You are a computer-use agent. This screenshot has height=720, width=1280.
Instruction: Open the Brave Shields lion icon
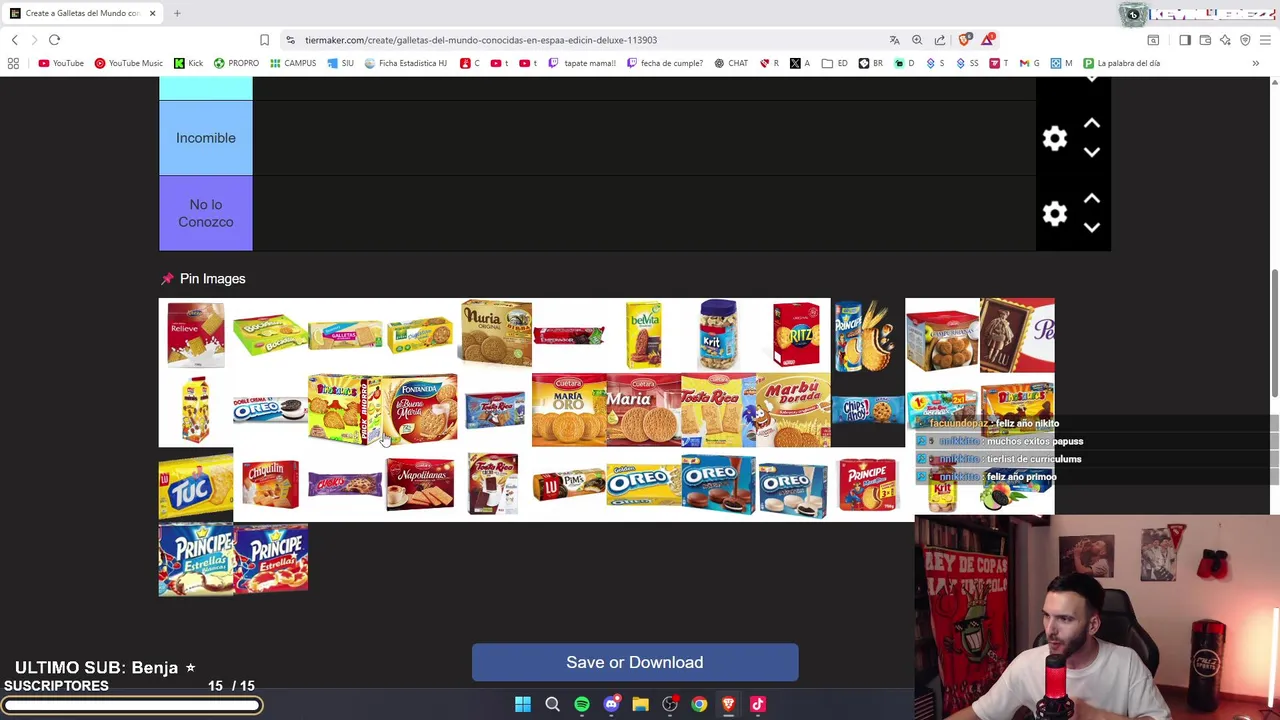(x=964, y=40)
